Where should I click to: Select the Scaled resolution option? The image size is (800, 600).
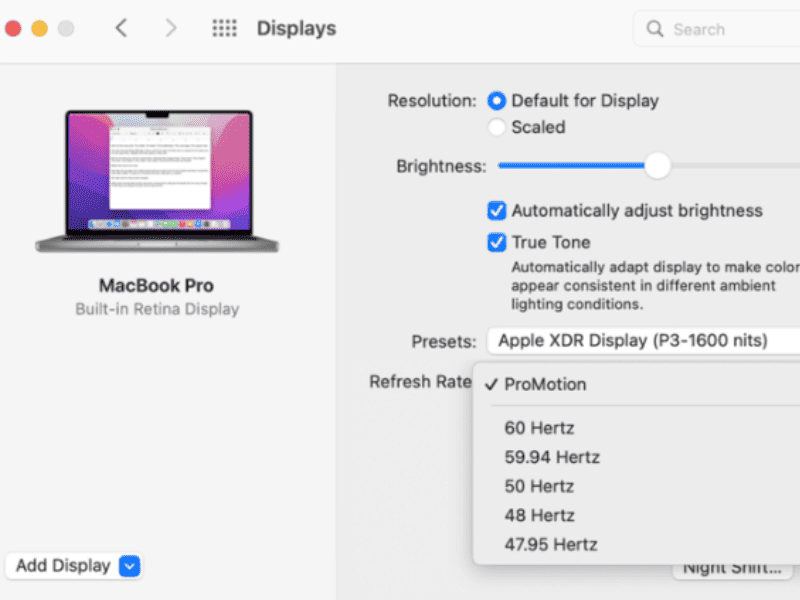496,127
